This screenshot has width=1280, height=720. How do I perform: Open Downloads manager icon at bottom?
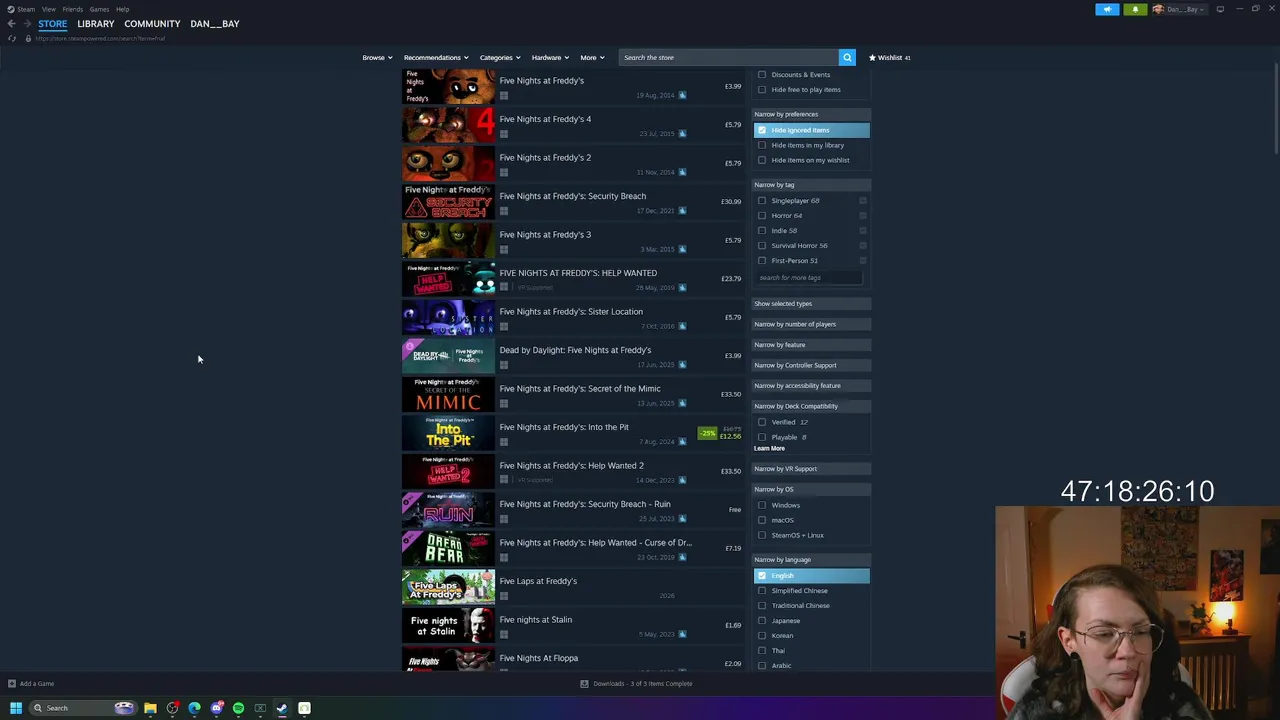click(584, 684)
